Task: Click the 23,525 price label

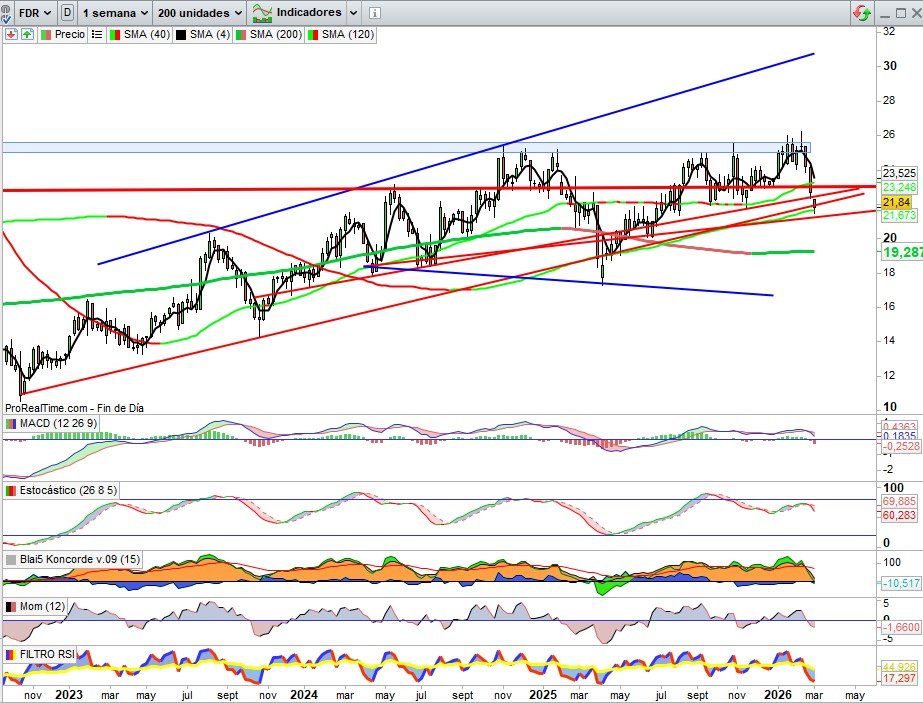Action: pyautogui.click(x=899, y=173)
